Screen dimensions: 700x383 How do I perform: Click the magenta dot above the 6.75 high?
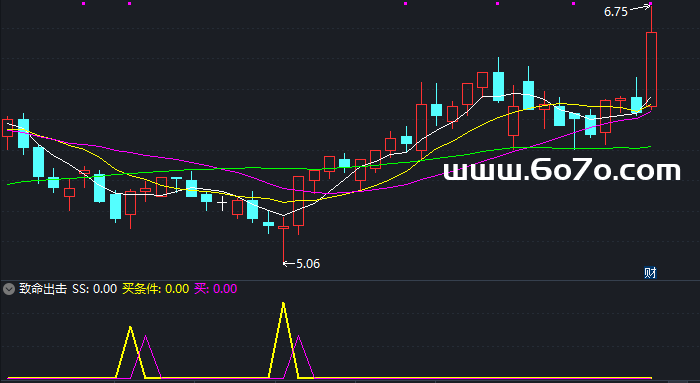pos(651,4)
